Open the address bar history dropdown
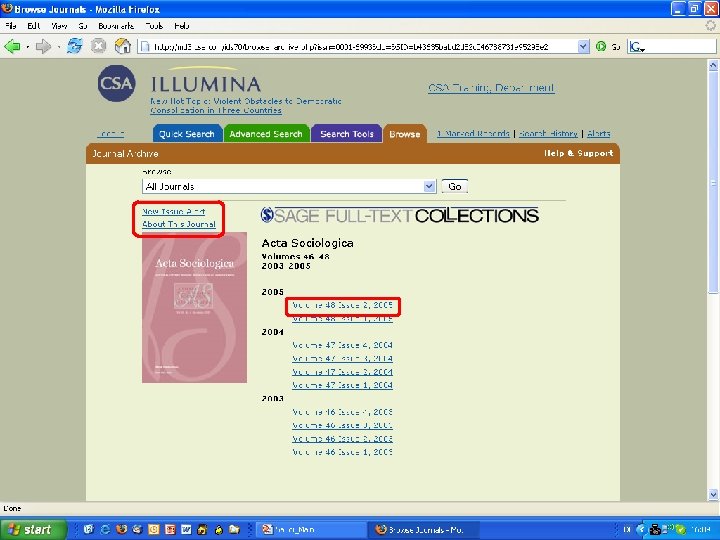Screen dimensions: 720x540 [x=583, y=46]
